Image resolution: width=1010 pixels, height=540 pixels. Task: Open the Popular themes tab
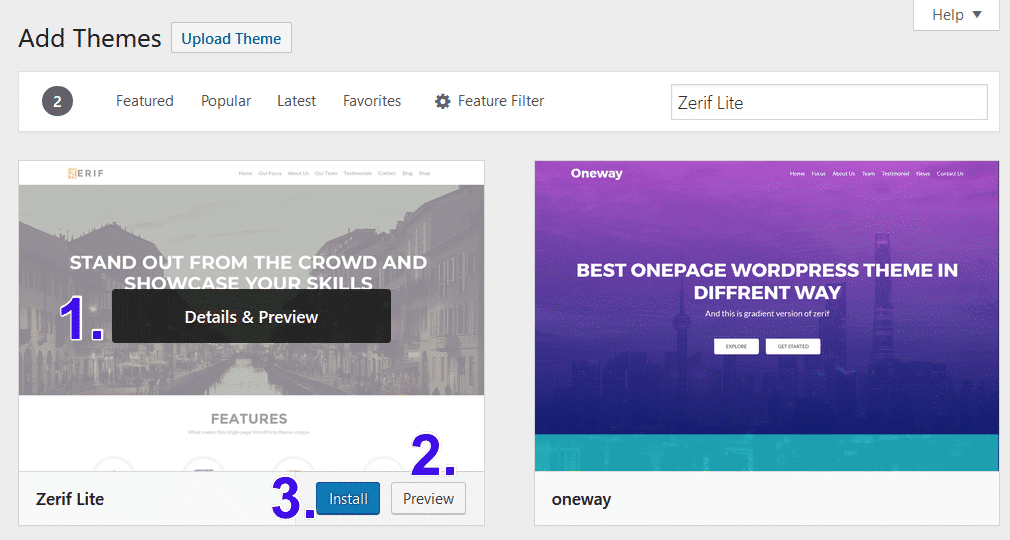tap(226, 101)
